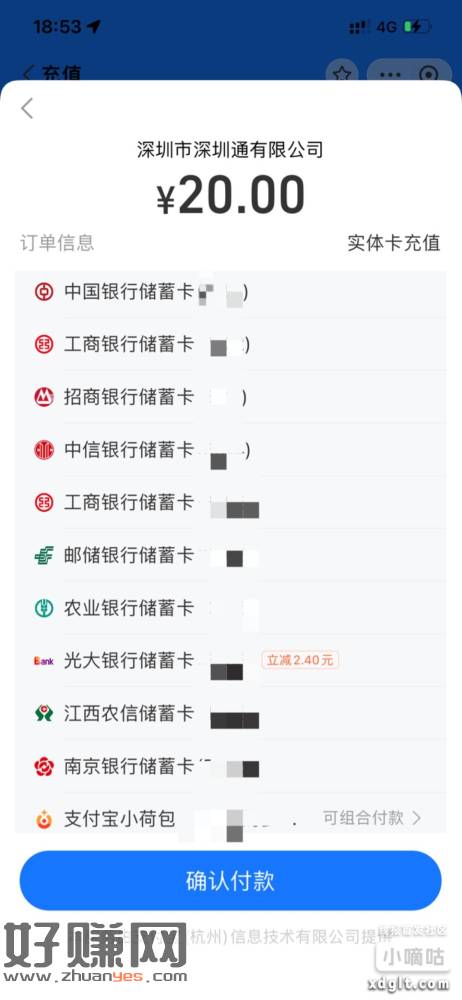Open the three-dots more menu

coord(390,75)
